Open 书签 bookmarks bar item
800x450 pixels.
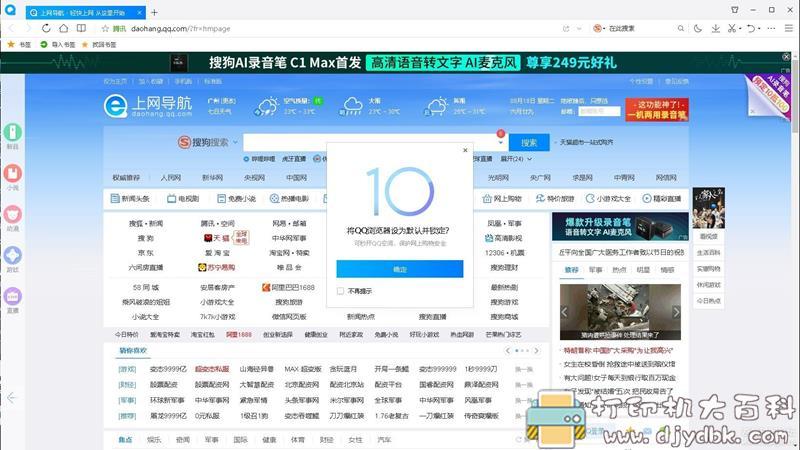click(19, 44)
